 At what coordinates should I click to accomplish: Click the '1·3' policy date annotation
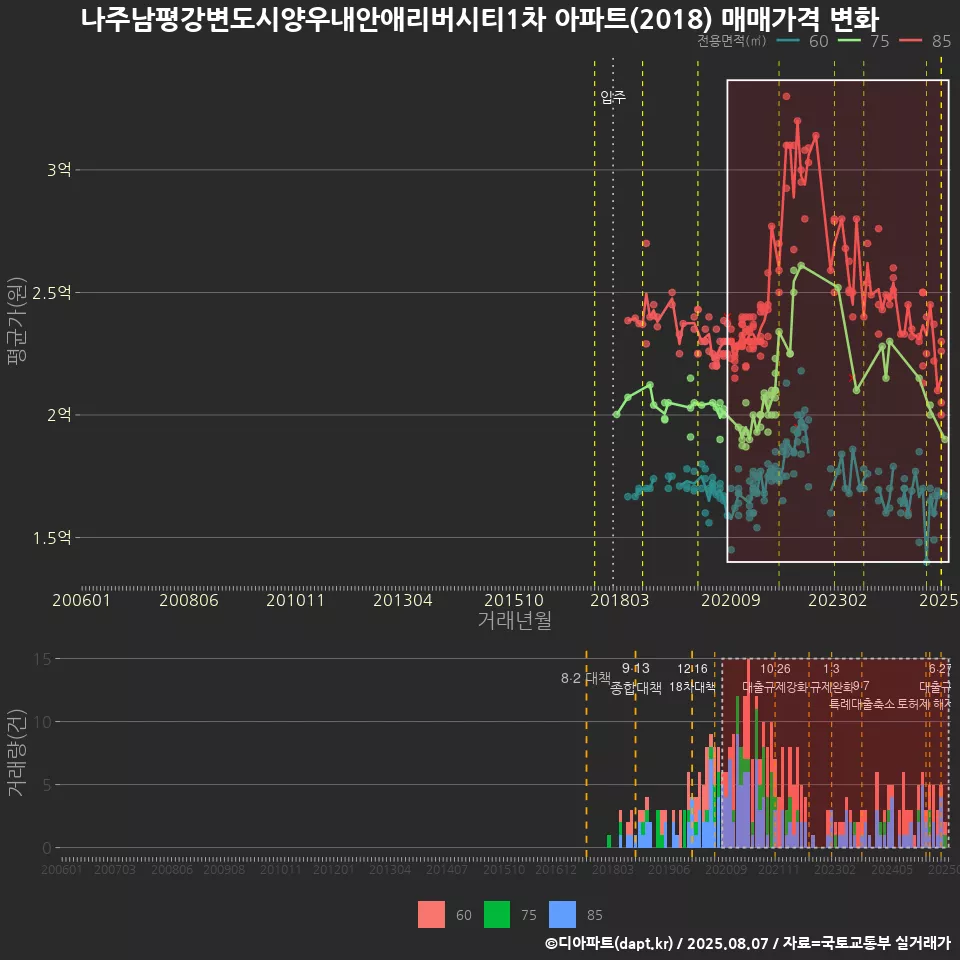(x=831, y=669)
